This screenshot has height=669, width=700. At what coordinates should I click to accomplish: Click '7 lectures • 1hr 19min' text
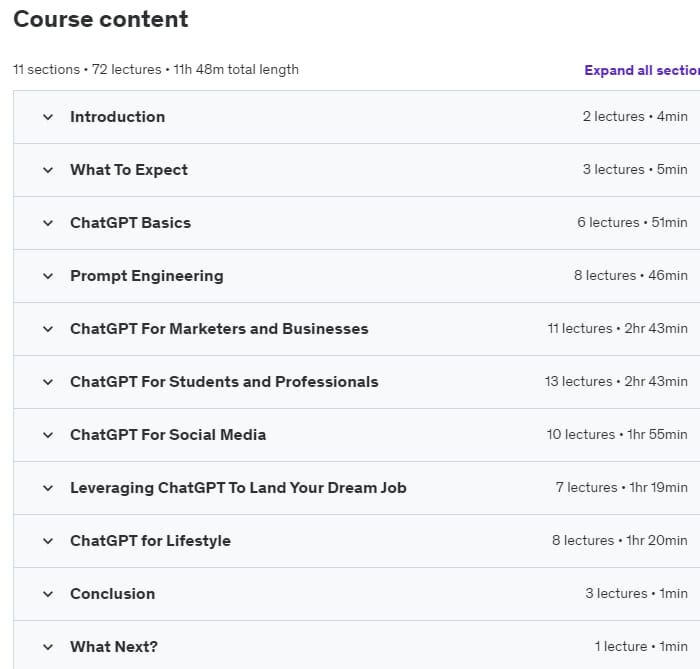(621, 487)
